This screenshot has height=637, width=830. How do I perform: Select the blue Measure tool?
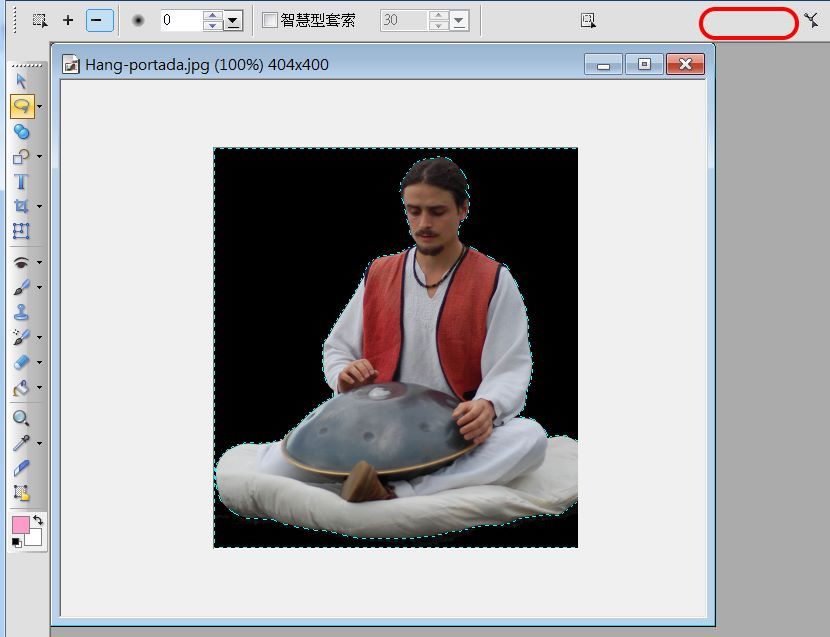click(x=21, y=468)
